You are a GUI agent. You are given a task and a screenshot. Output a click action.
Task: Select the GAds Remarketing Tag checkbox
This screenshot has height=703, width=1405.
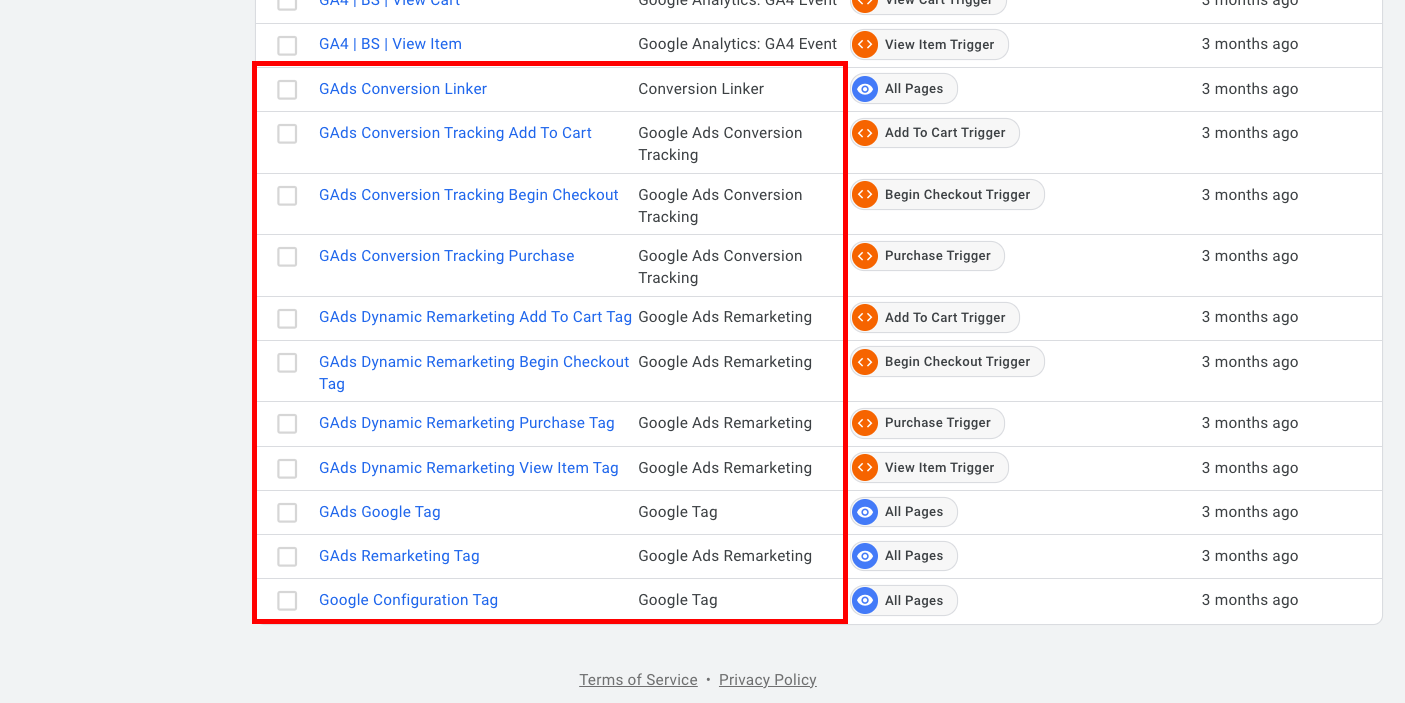[287, 557]
